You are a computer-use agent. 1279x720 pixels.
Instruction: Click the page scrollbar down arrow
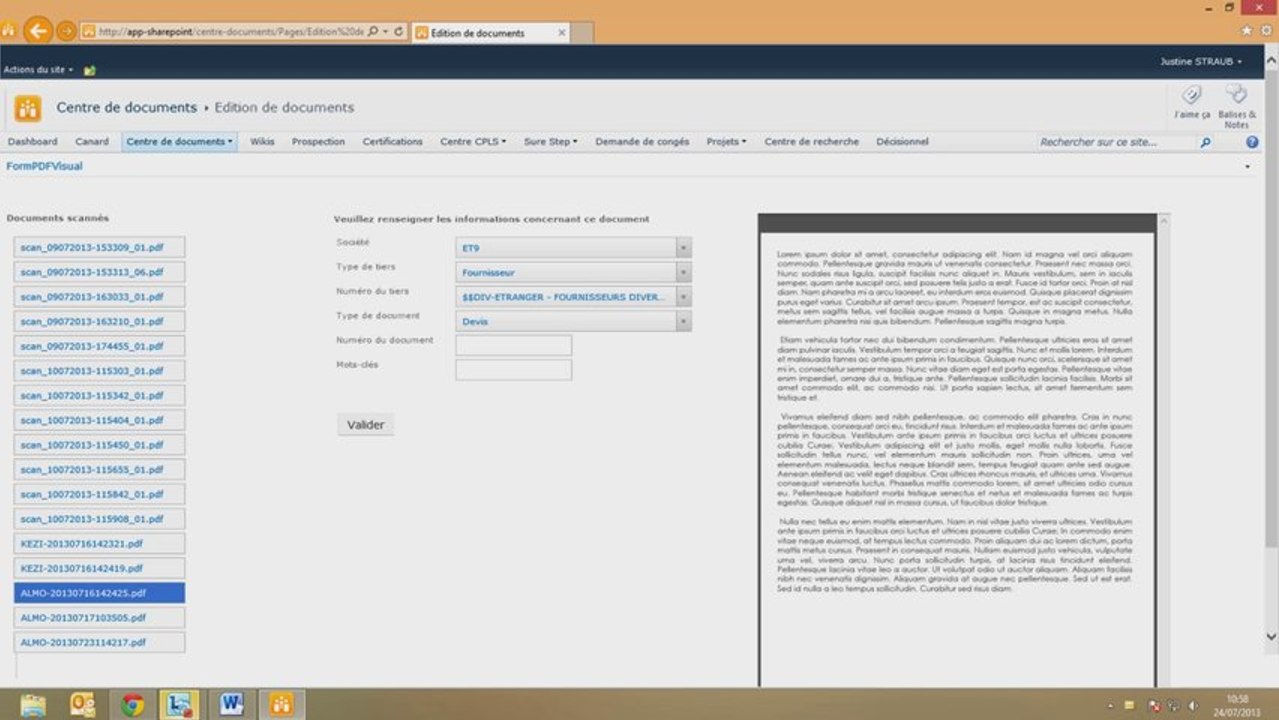[x=1271, y=636]
